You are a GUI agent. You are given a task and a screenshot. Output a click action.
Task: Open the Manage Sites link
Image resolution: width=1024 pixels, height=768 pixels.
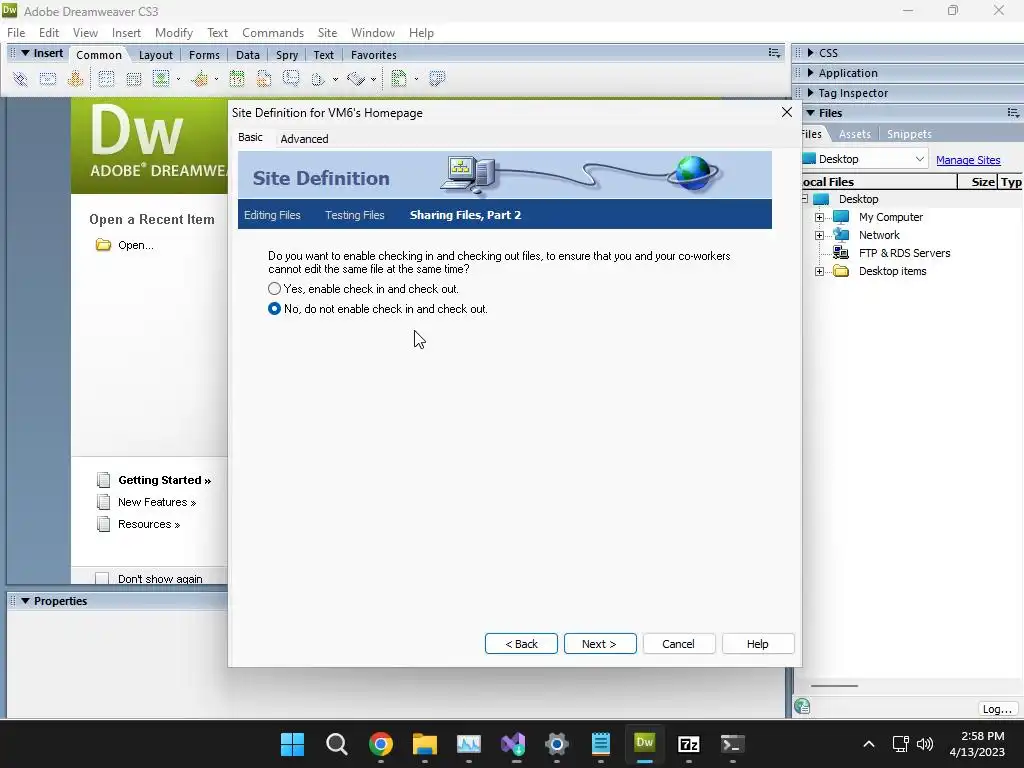968,160
